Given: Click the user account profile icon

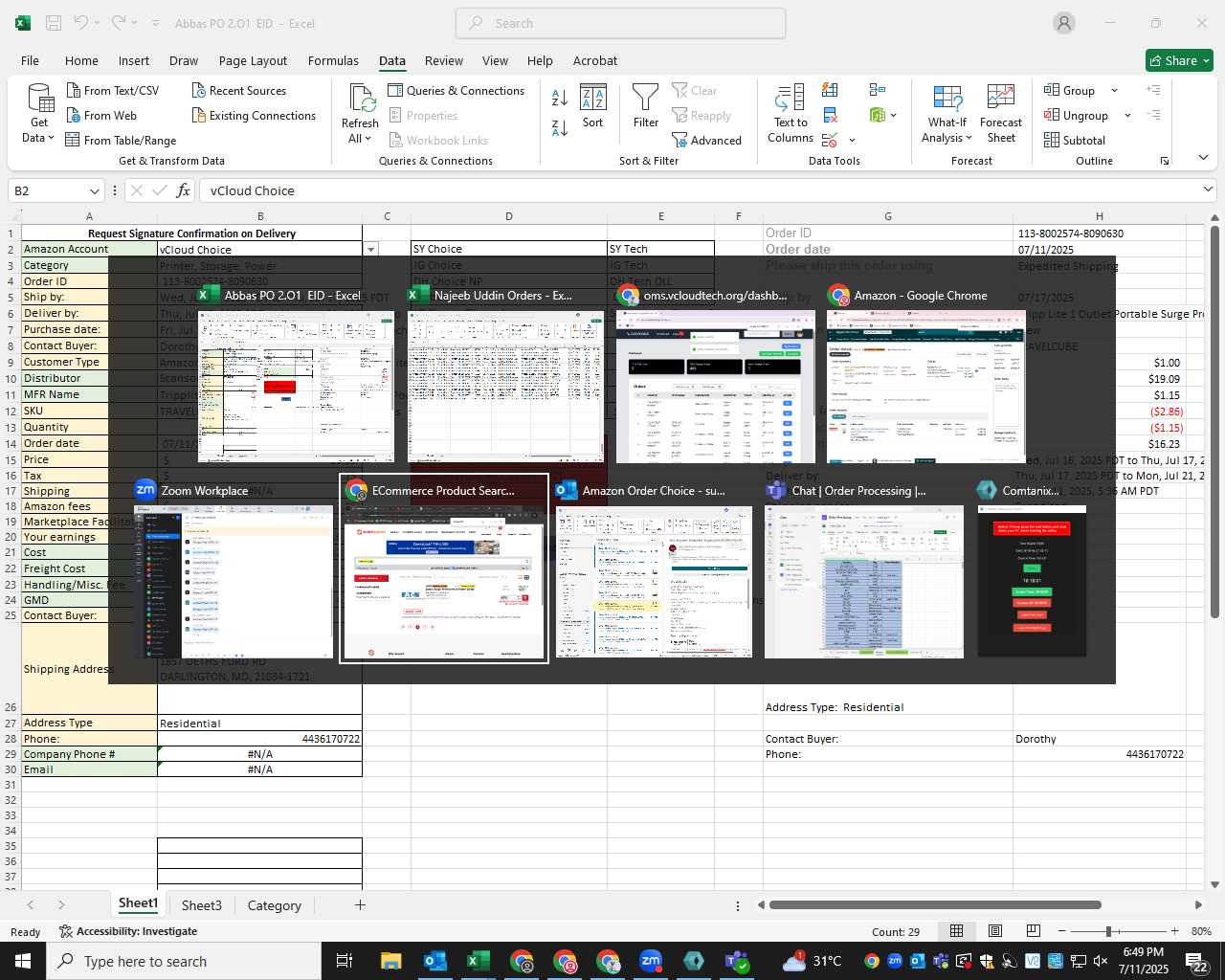Looking at the screenshot, I should coord(1064,23).
